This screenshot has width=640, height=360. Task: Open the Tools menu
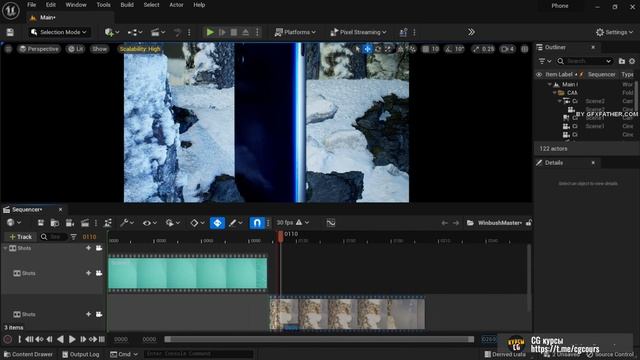pyautogui.click(x=103, y=5)
